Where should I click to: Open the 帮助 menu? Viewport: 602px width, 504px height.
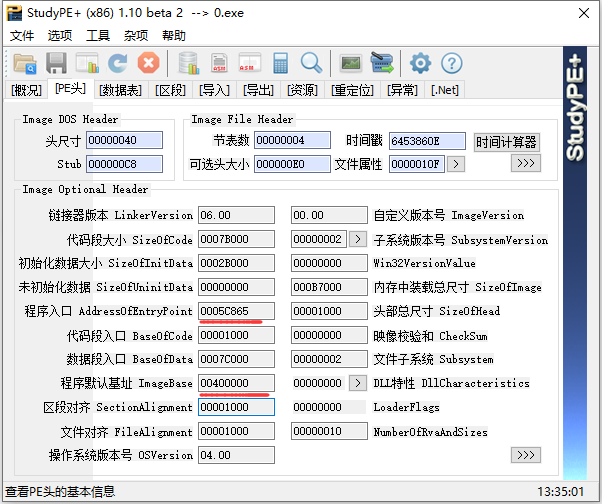174,36
